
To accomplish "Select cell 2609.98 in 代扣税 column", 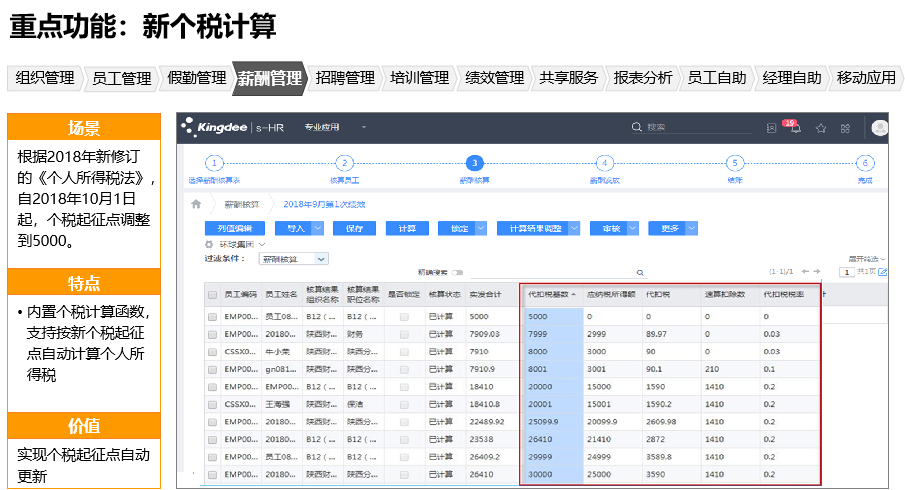I will click(x=671, y=422).
